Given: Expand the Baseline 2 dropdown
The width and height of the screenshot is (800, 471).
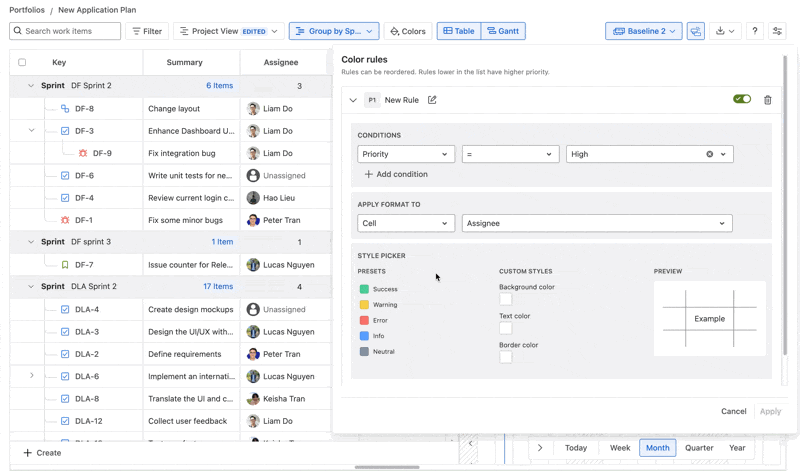Looking at the screenshot, I should click(644, 31).
